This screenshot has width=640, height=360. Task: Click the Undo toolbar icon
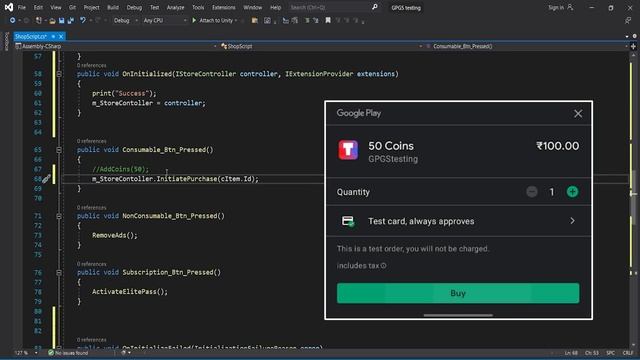(x=83, y=20)
